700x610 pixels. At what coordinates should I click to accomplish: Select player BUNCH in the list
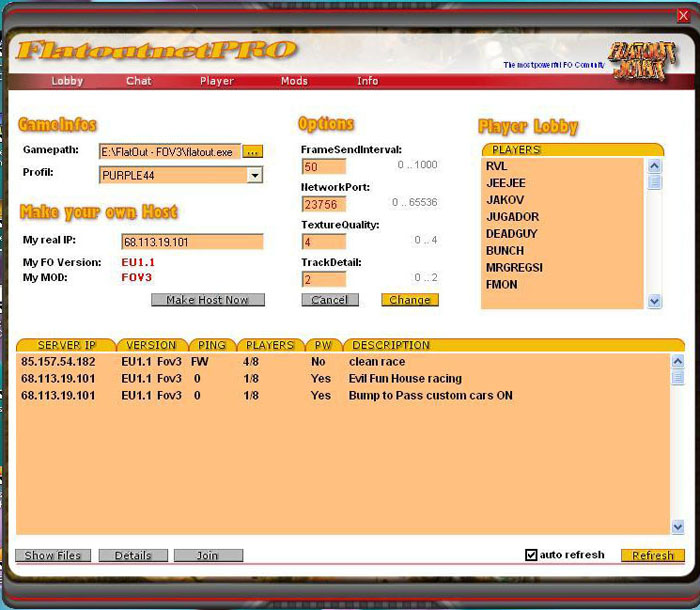(562, 251)
